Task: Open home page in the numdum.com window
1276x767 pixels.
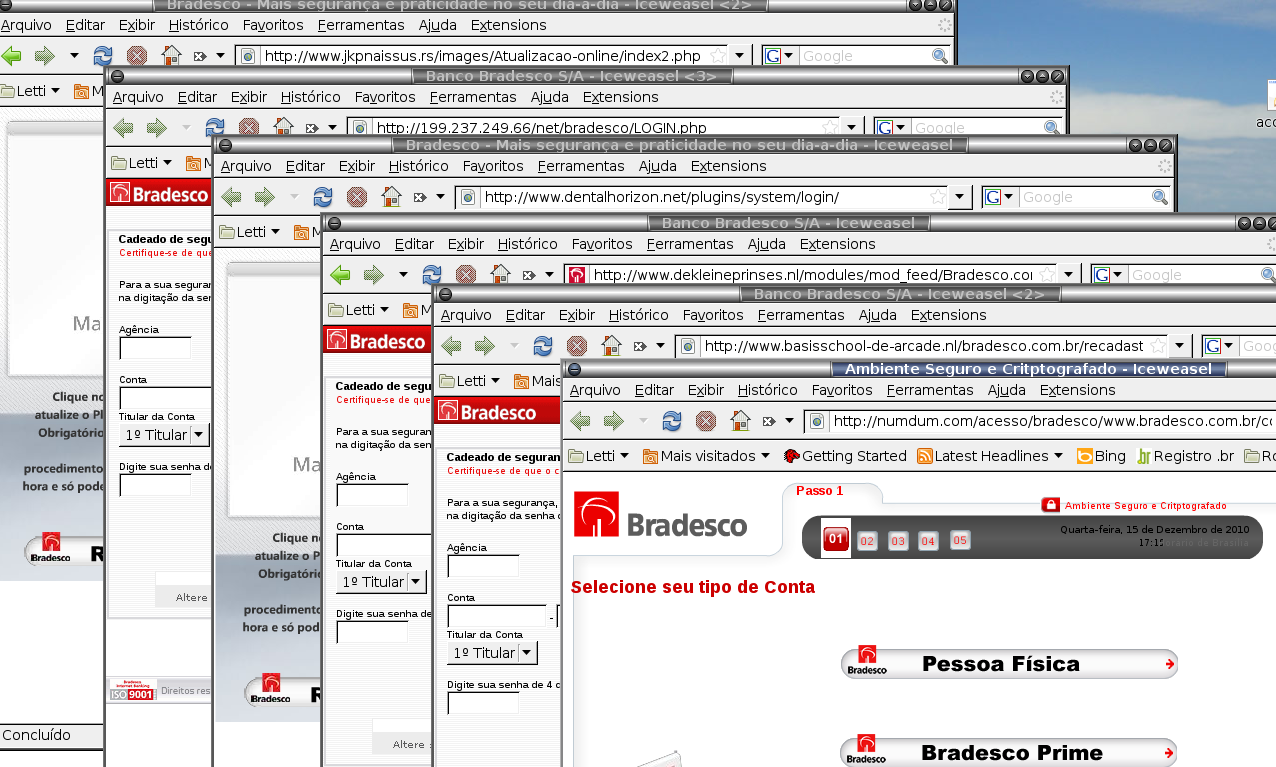Action: tap(740, 420)
